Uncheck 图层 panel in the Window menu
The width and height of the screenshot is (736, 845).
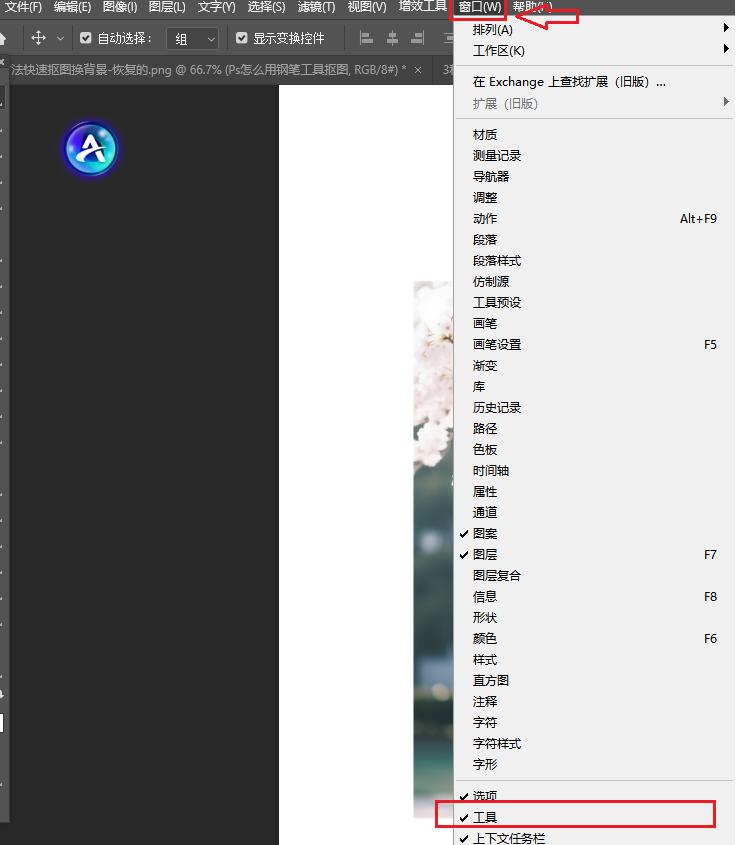click(x=485, y=554)
